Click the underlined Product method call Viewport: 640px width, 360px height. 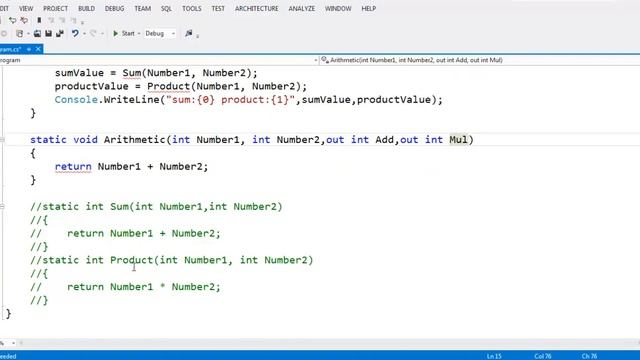point(169,87)
